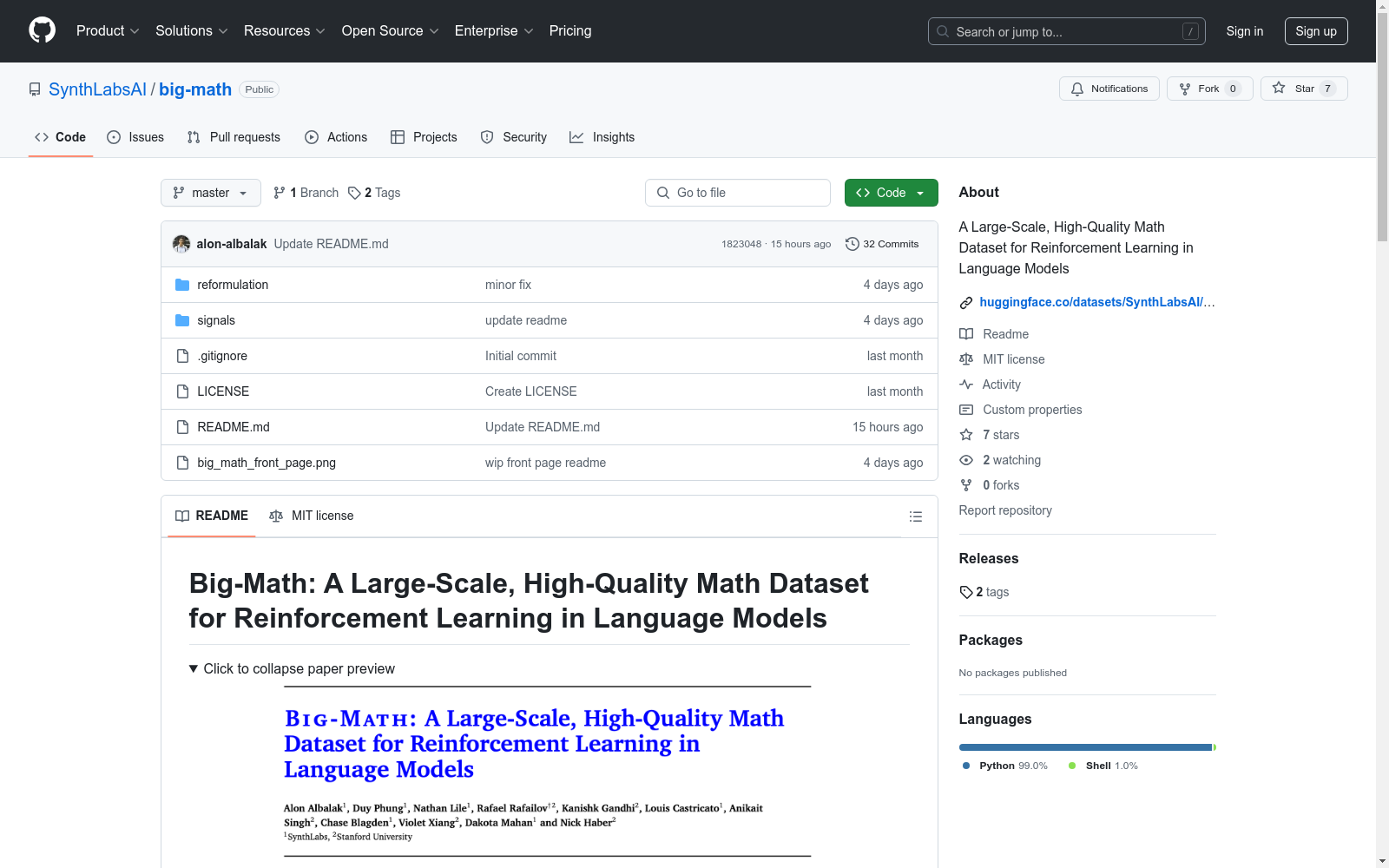Screen dimensions: 1389x868
Task: Click the commit hash 1823048
Action: 741,244
